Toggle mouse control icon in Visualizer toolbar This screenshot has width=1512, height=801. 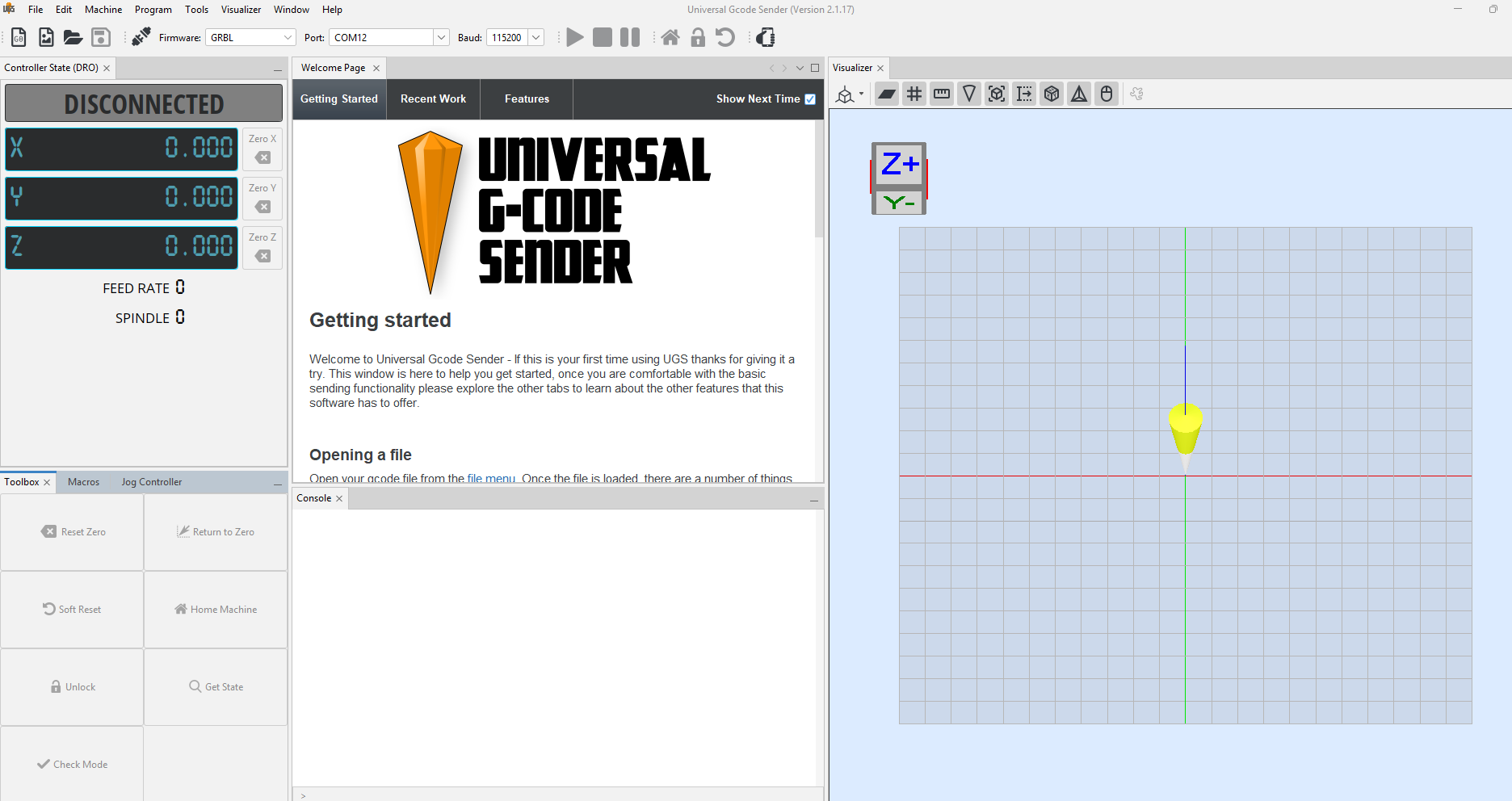point(1107,94)
